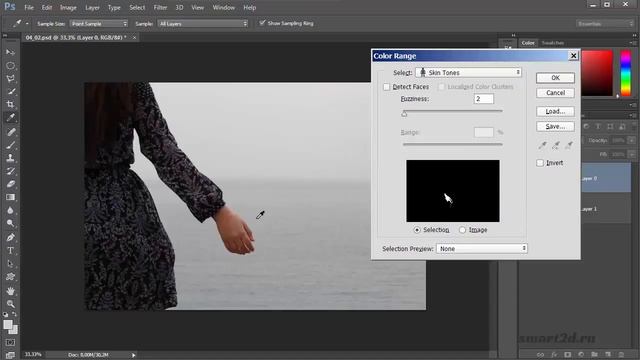Image resolution: width=640 pixels, height=360 pixels.
Task: Select the Pen tool
Action: point(11,238)
